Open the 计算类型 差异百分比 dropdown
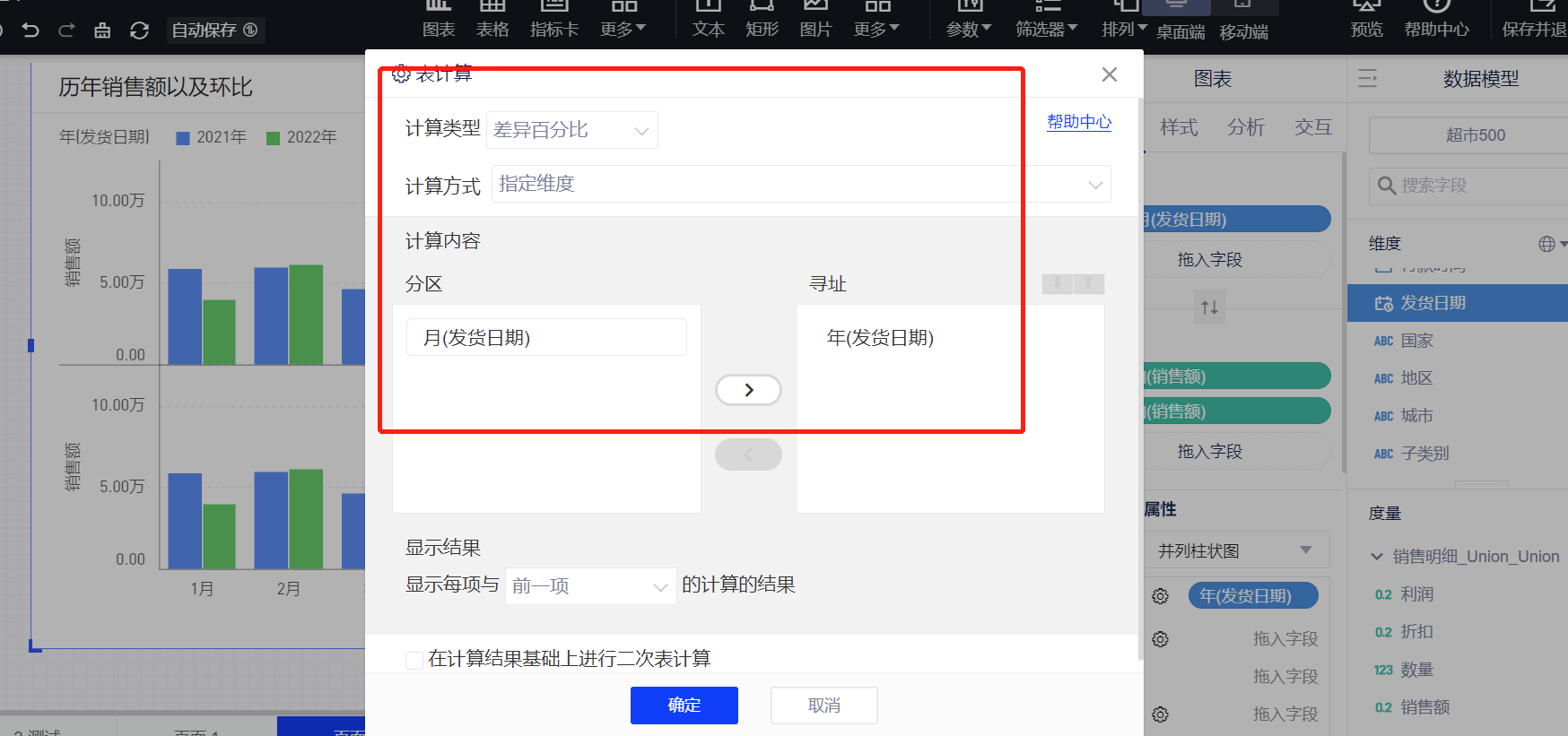 coord(572,130)
